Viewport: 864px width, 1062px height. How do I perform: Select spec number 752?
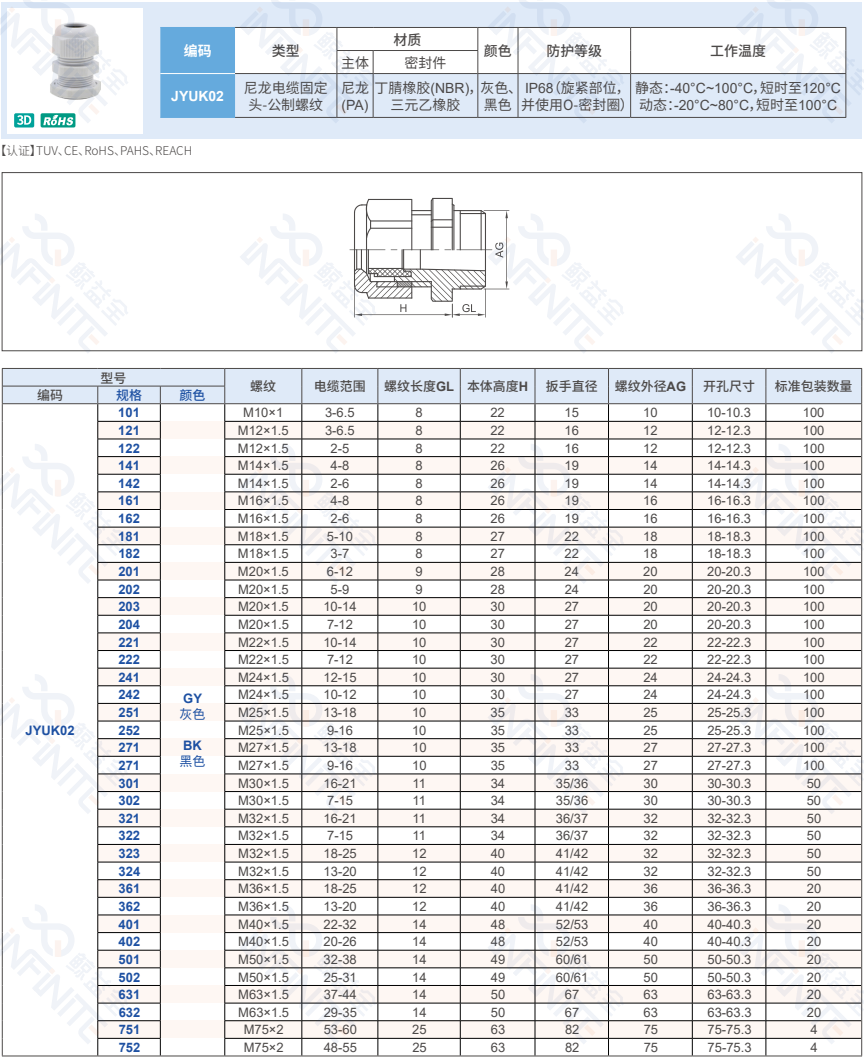(129, 1047)
